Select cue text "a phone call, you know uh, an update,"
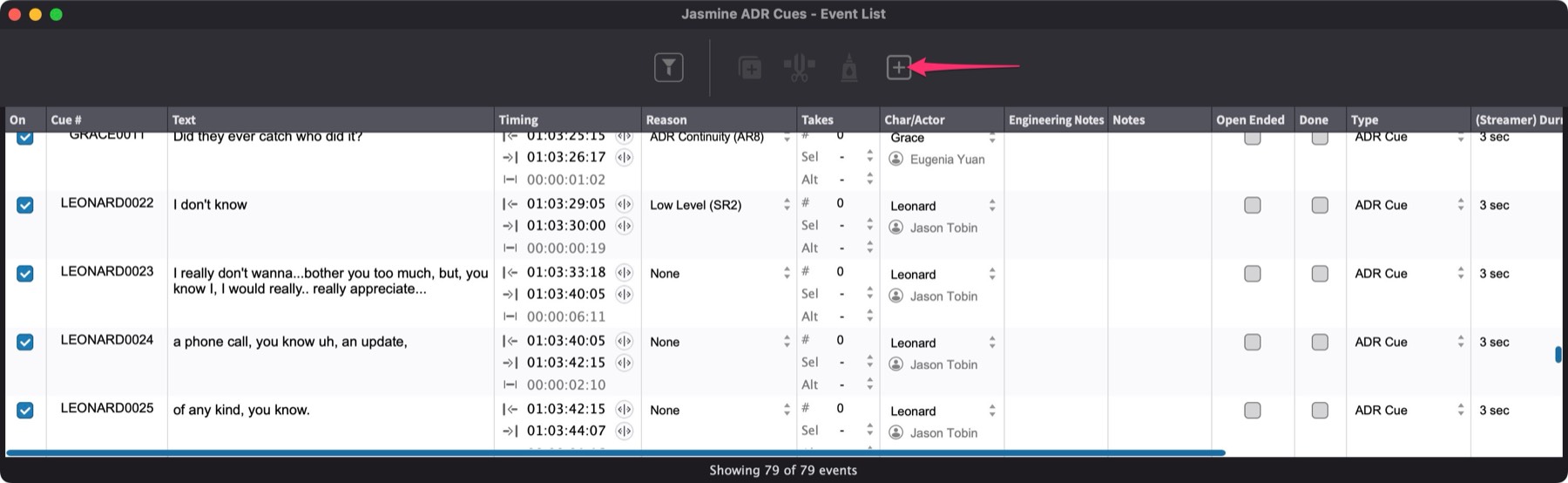Screen dimensions: 1568x483 [x=290, y=342]
